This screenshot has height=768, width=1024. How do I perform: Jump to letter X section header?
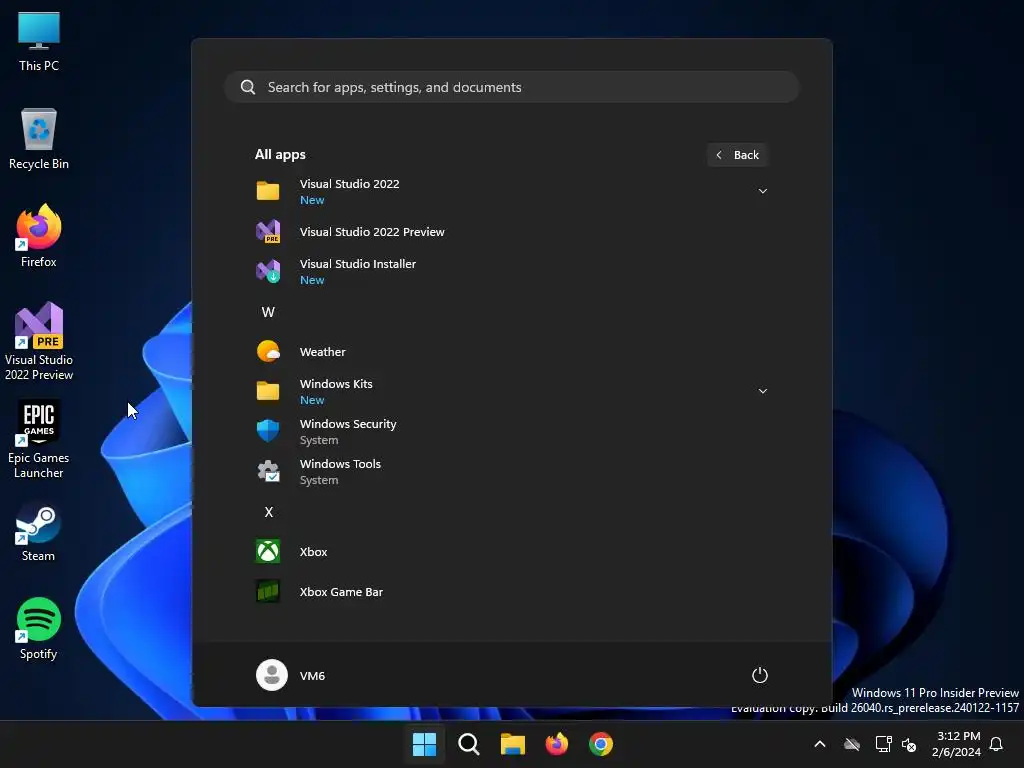coord(268,512)
